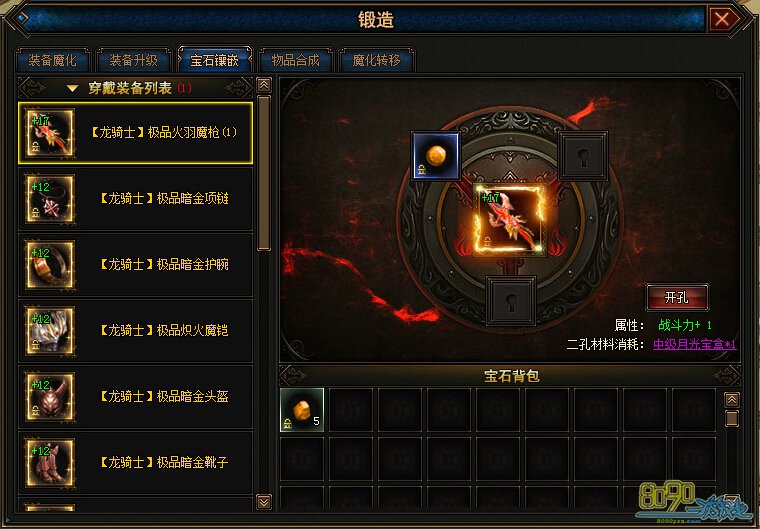Select the 极品炽火魔铠 armor icon
This screenshot has width=760, height=529.
[x=50, y=331]
